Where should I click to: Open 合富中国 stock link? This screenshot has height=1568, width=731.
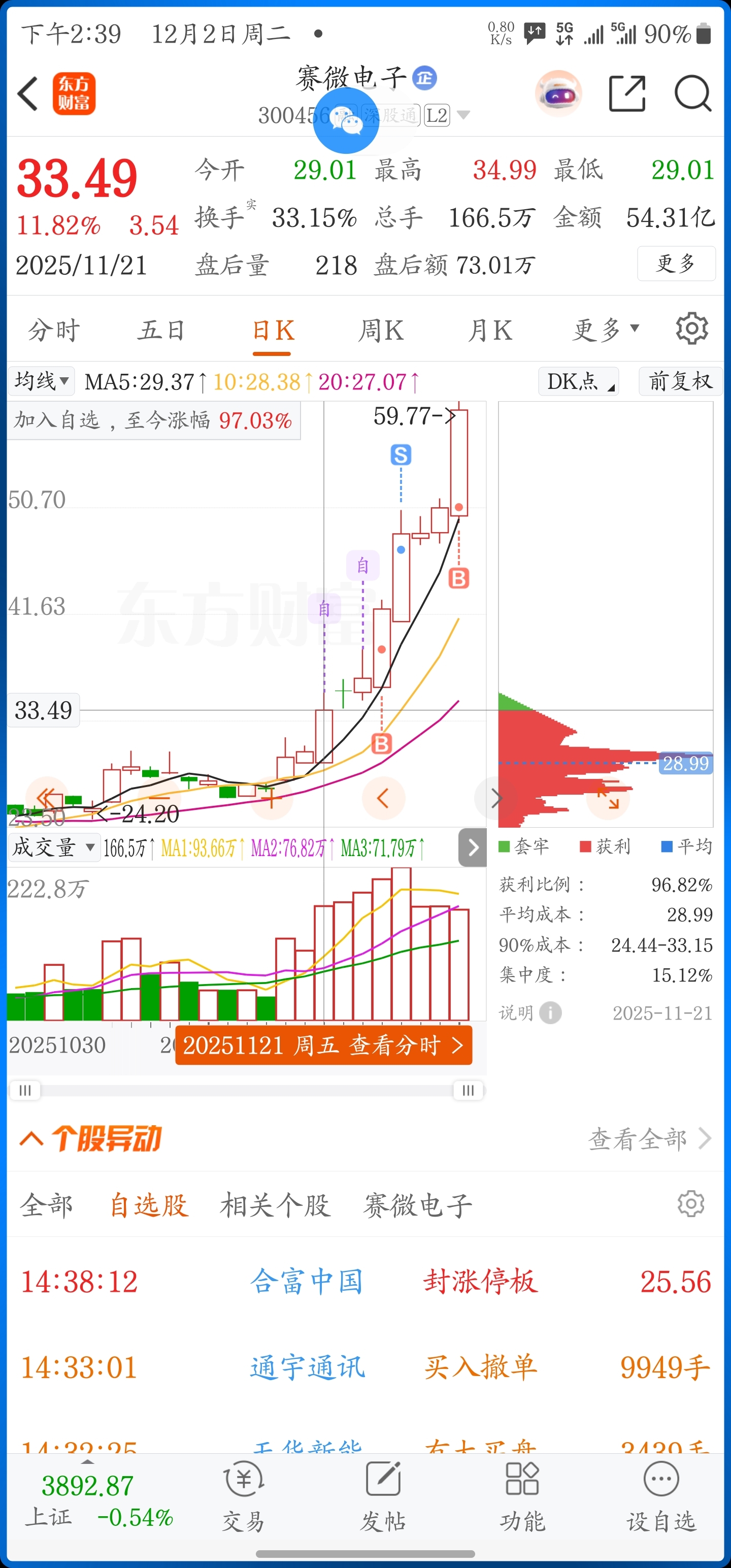307,1281
